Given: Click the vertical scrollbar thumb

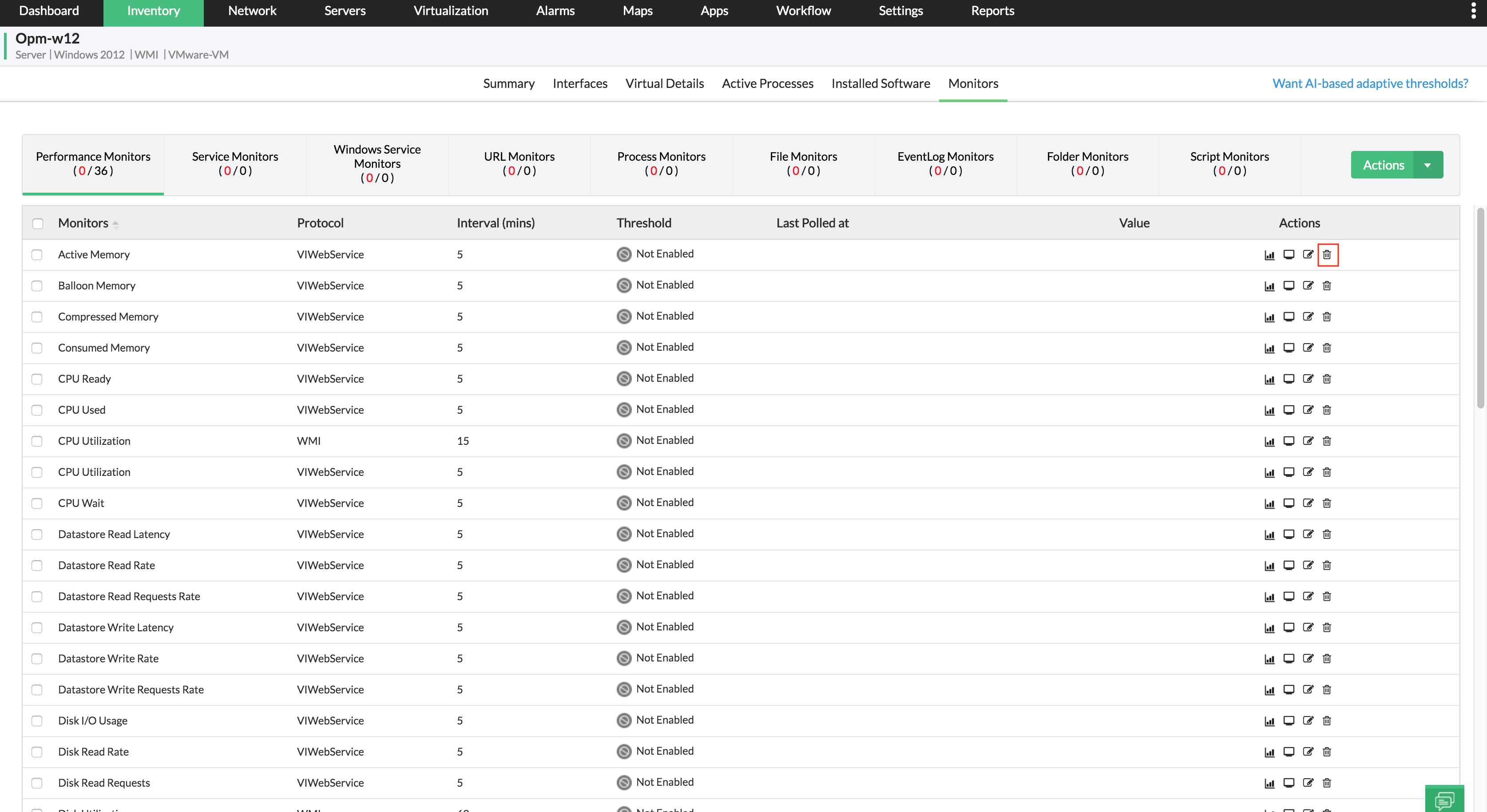Looking at the screenshot, I should tap(1481, 309).
